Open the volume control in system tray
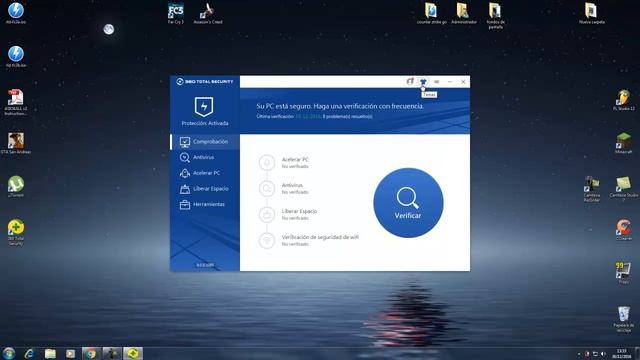 click(603, 354)
